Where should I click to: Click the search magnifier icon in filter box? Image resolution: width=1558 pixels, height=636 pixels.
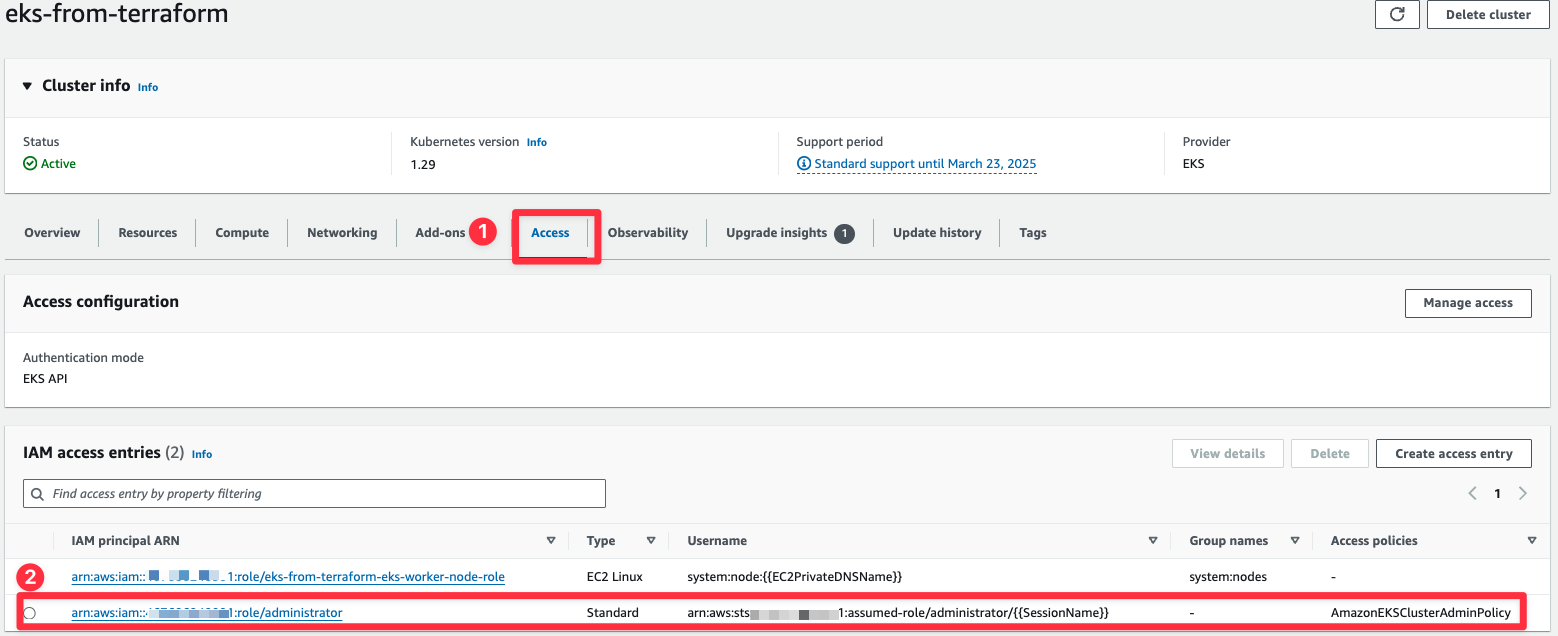(x=37, y=494)
